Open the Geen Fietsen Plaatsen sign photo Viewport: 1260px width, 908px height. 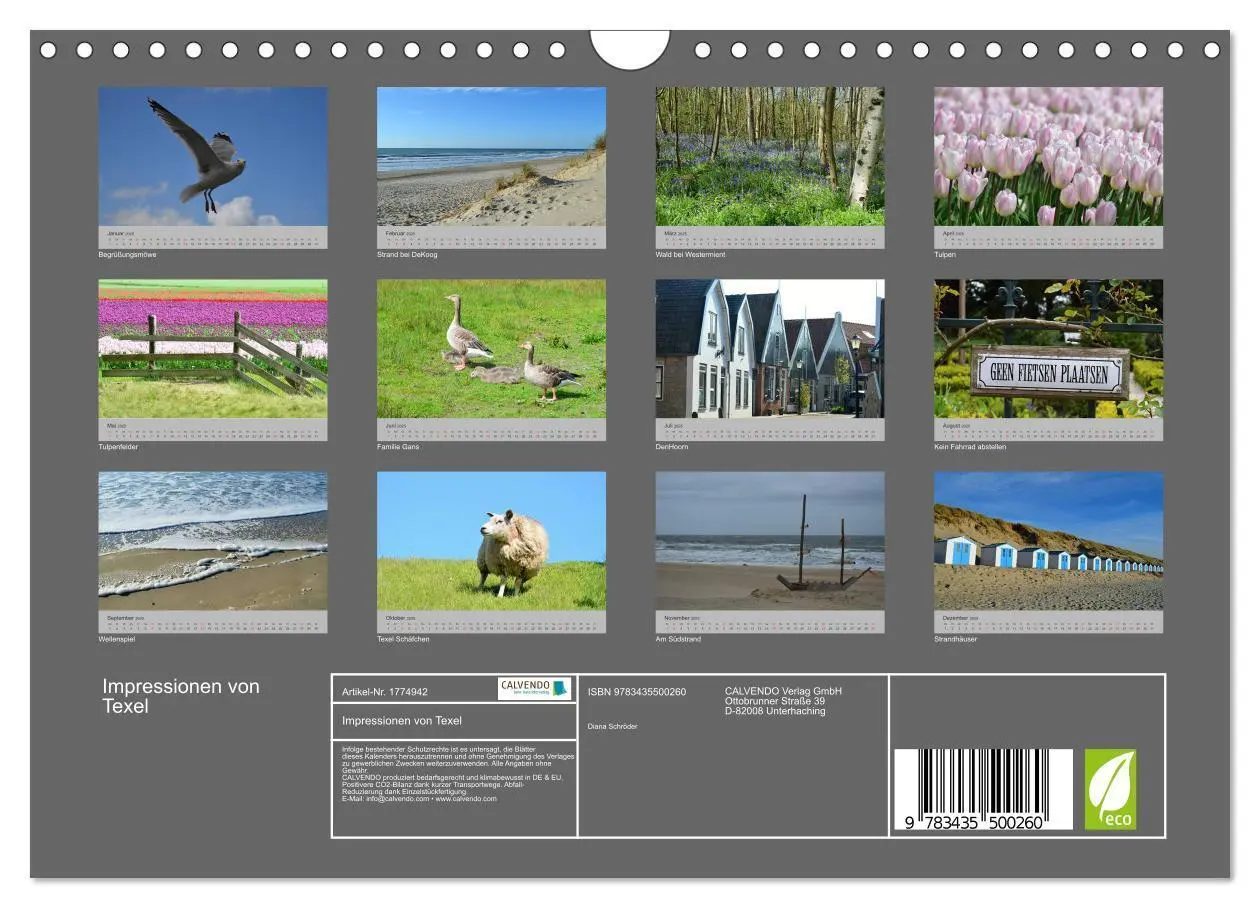click(1048, 349)
